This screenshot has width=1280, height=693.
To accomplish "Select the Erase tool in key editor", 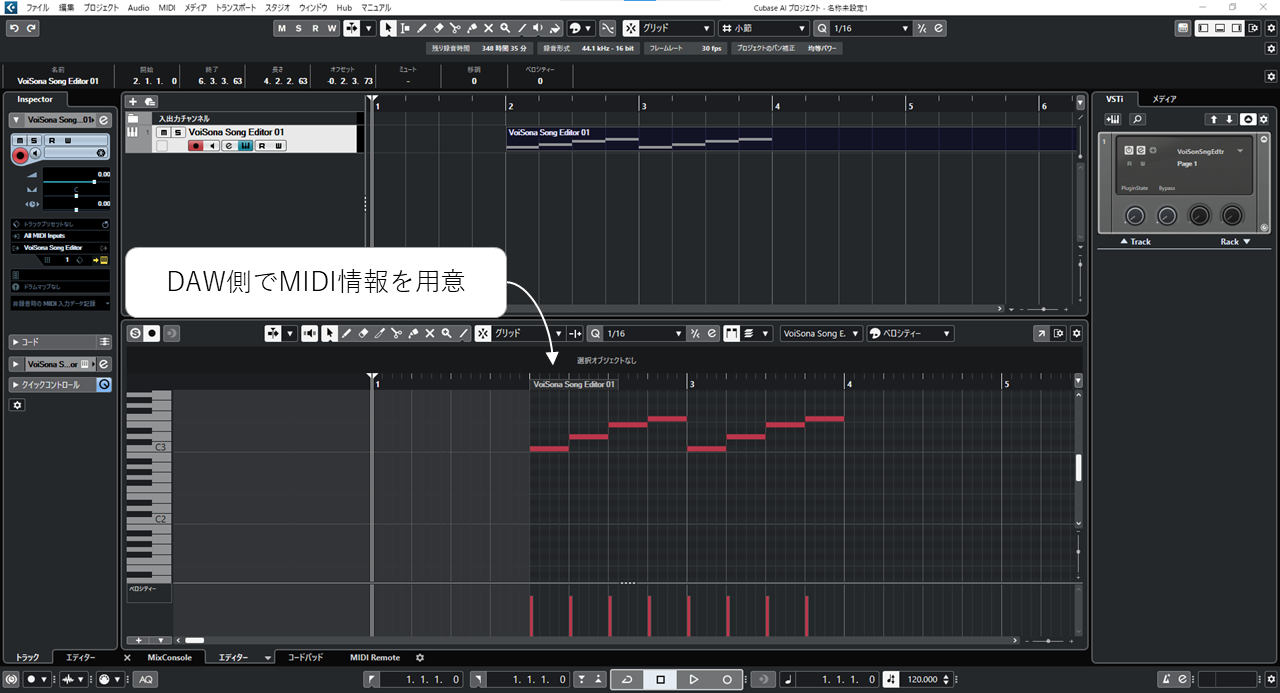I will [x=363, y=333].
